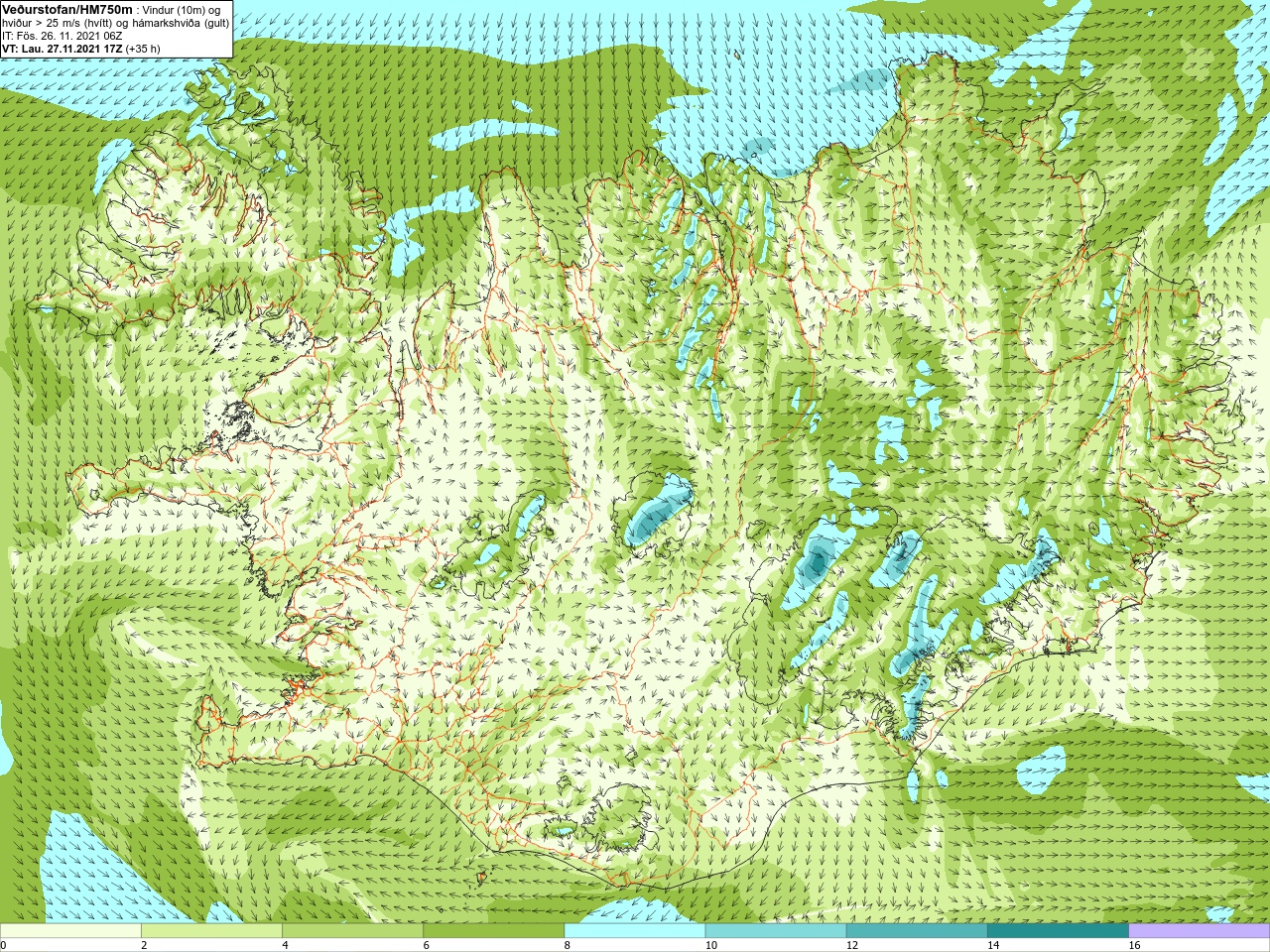Select the pale yellow 0–2 legend swatch
Screen dimensions: 1270x952
70,931
